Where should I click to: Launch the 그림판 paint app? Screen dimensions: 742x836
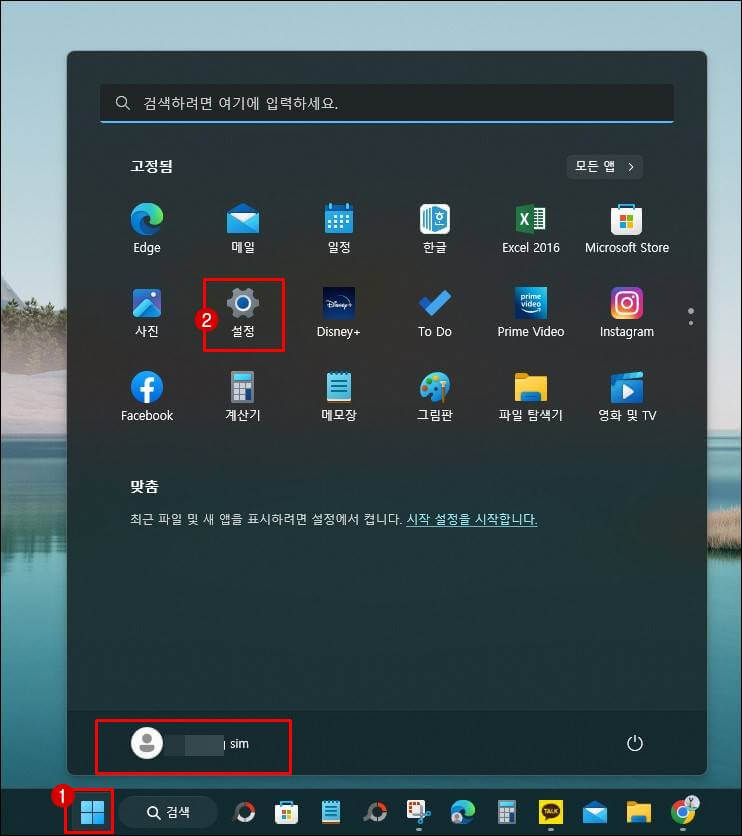(x=434, y=397)
